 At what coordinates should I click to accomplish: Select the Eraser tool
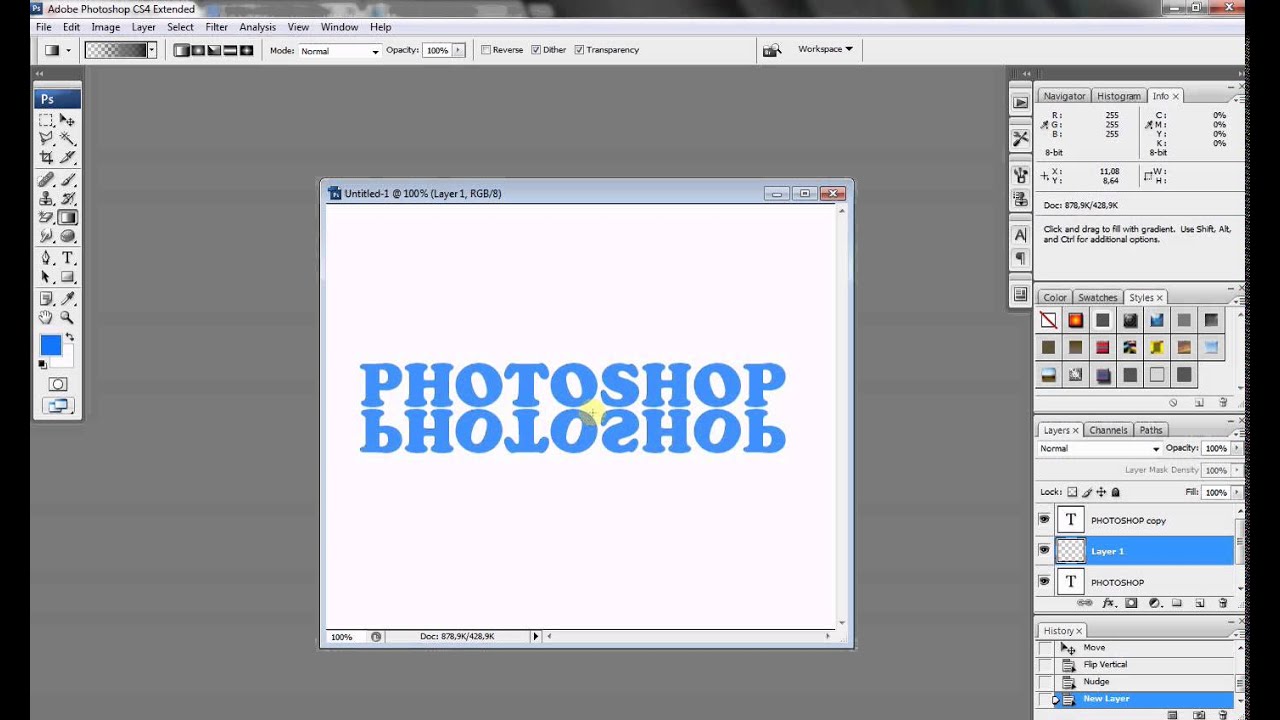click(46, 217)
